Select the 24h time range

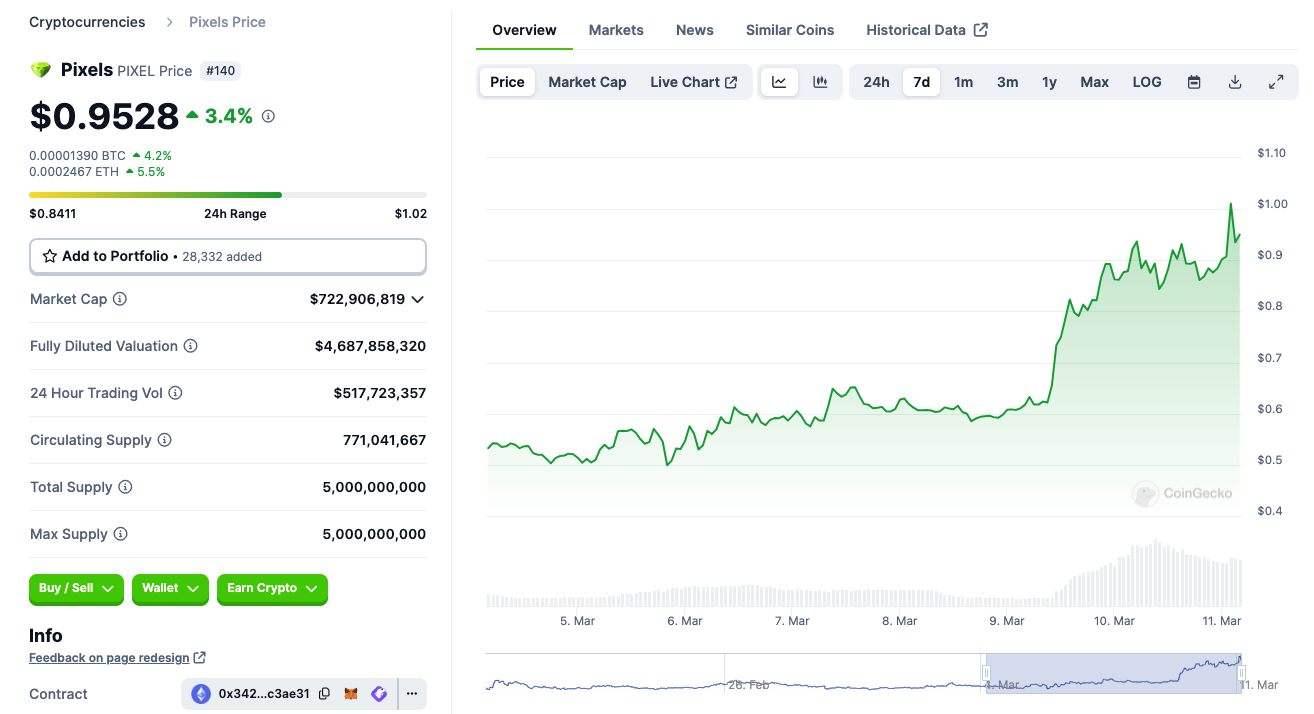[x=876, y=82]
